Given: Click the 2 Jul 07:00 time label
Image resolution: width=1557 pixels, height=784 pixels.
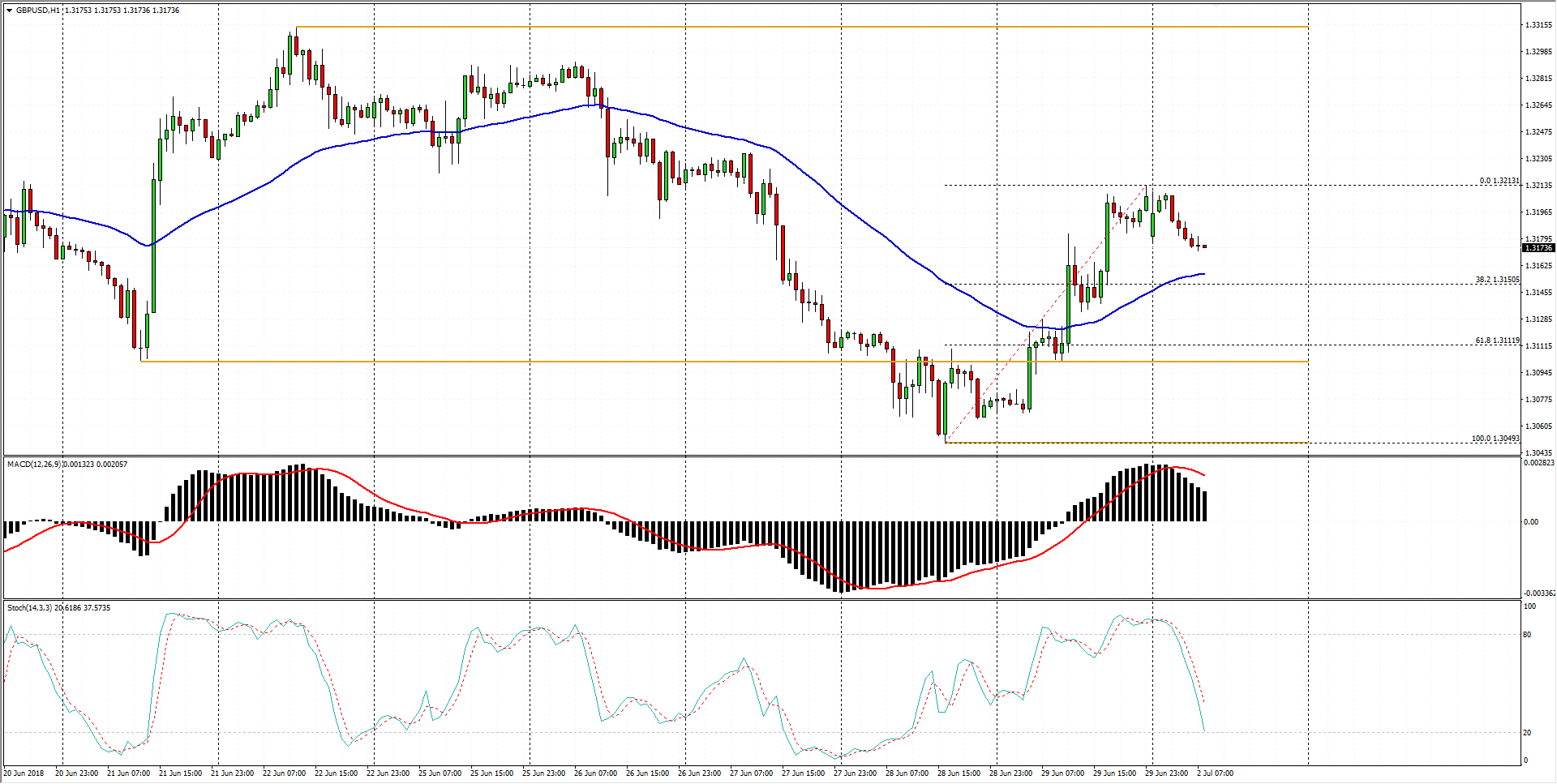Looking at the screenshot, I should pyautogui.click(x=1215, y=773).
